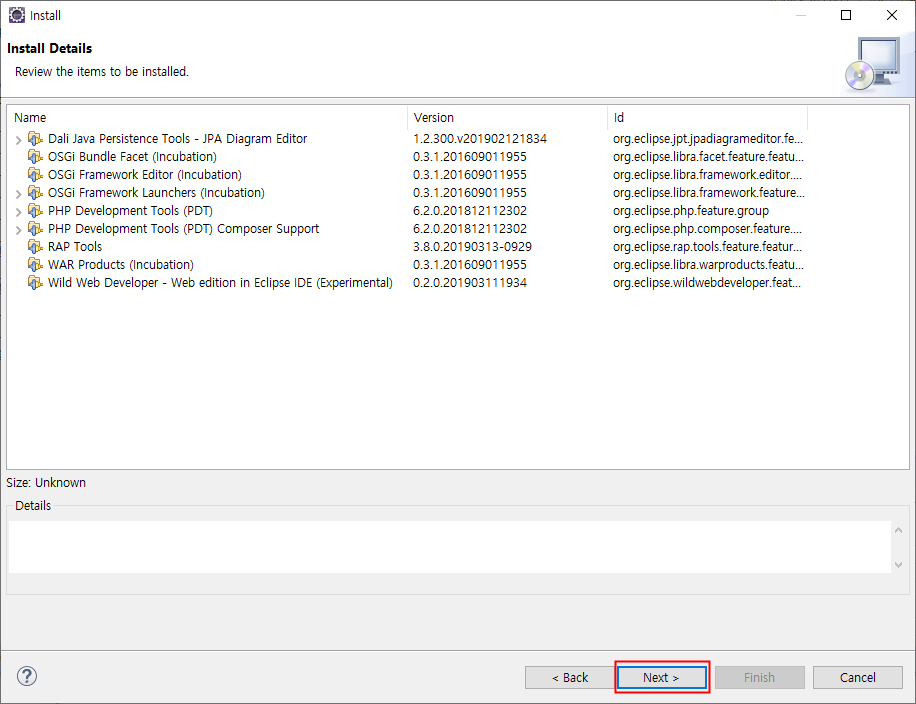Select 'OSGi Bundle Facet (Incubation)' row
The height and width of the screenshot is (704, 916).
(x=132, y=157)
